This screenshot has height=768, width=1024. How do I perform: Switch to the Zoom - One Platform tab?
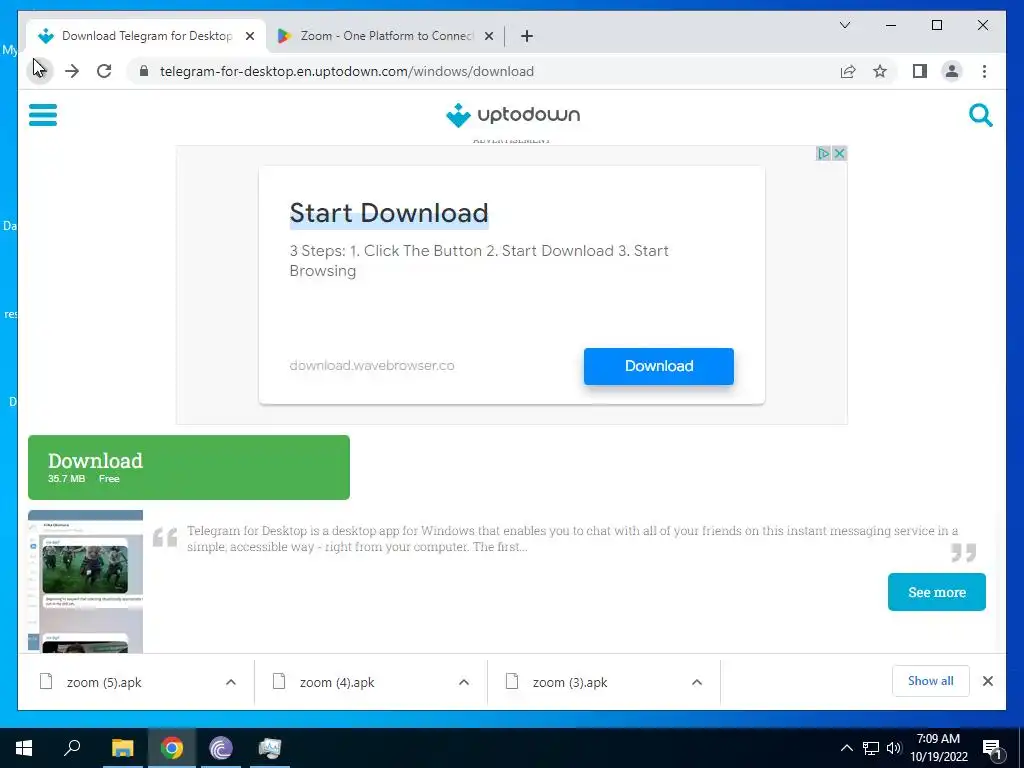(385, 36)
